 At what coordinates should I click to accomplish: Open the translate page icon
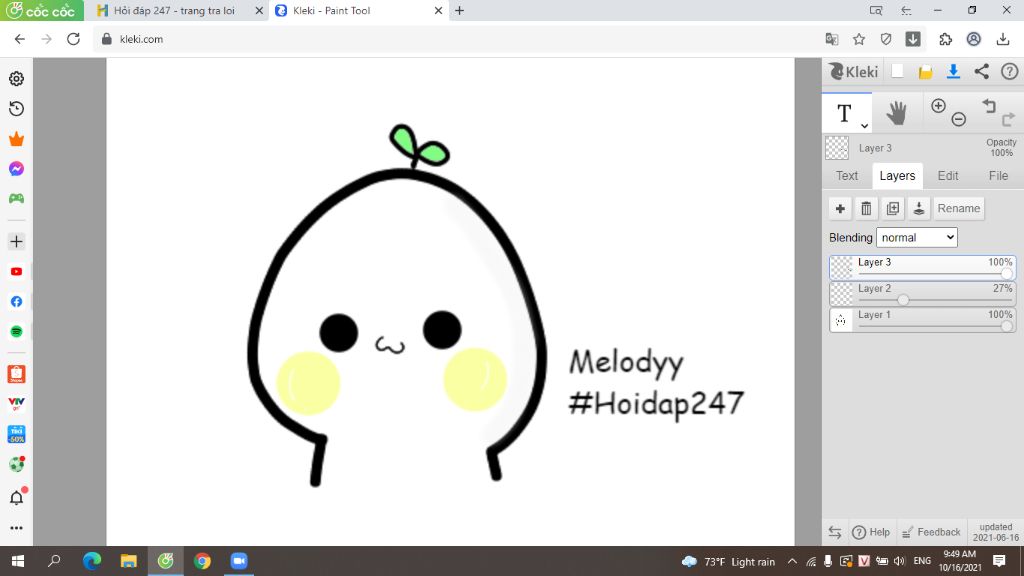[831, 39]
